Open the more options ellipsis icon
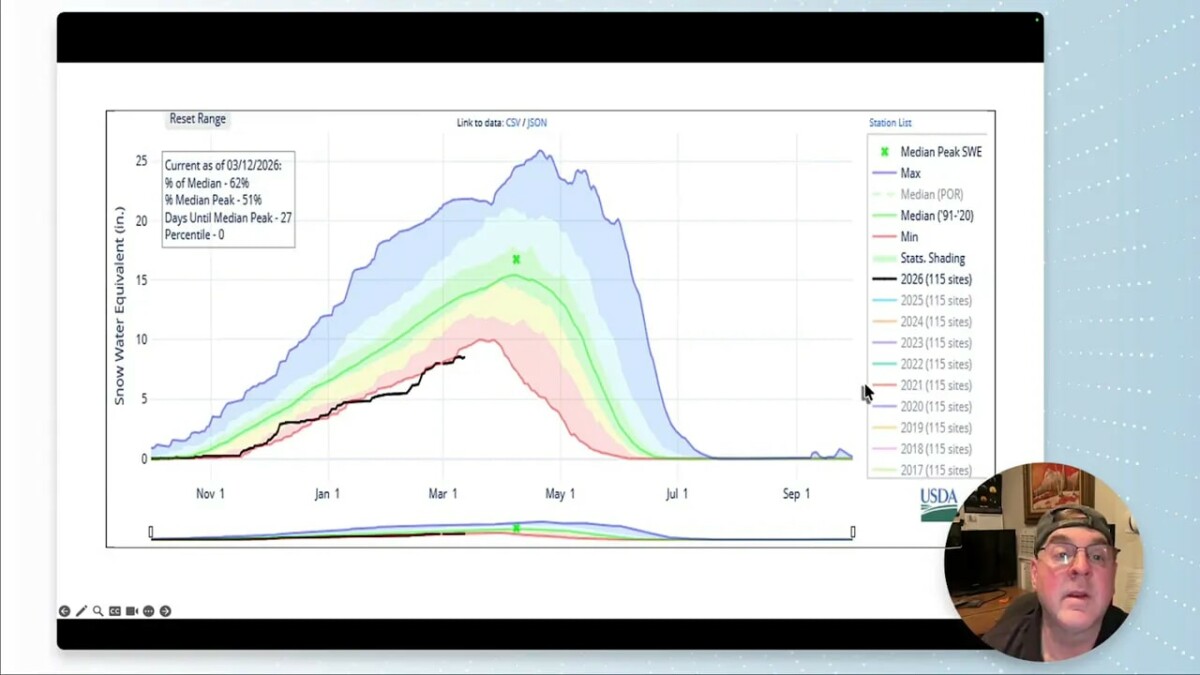Screen dimensions: 1200x675 148,610
